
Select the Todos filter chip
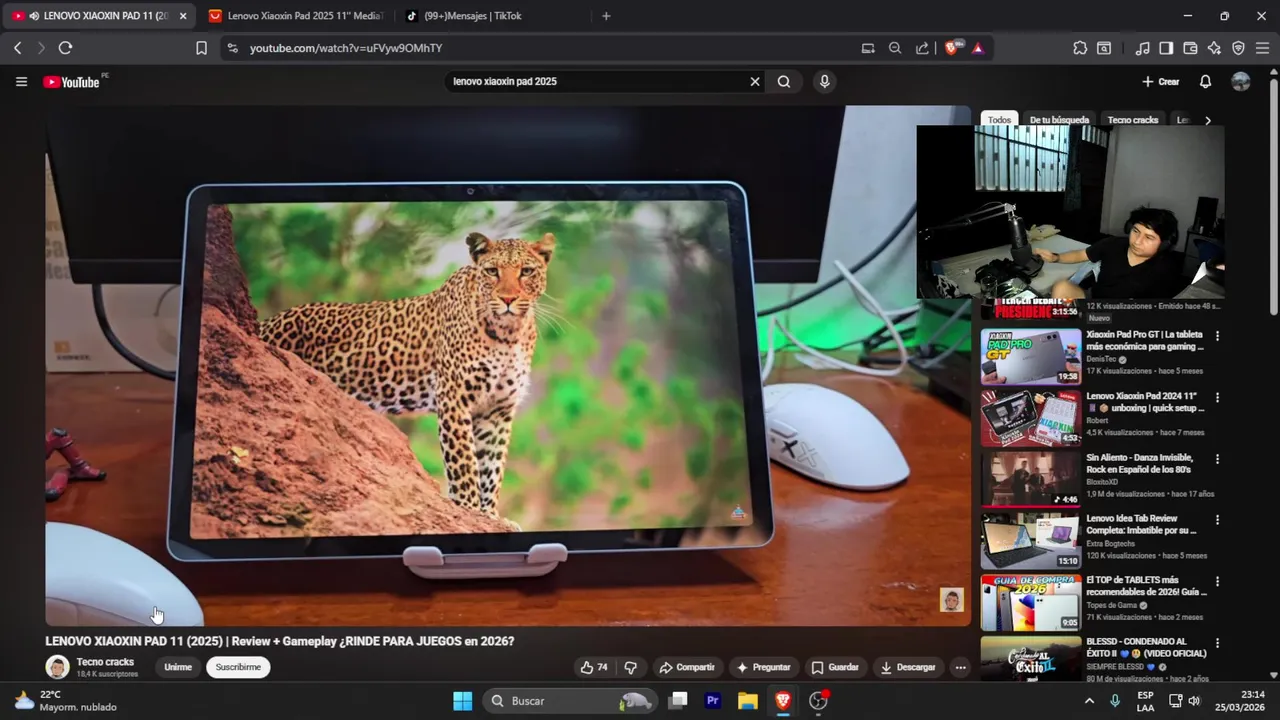coord(999,120)
